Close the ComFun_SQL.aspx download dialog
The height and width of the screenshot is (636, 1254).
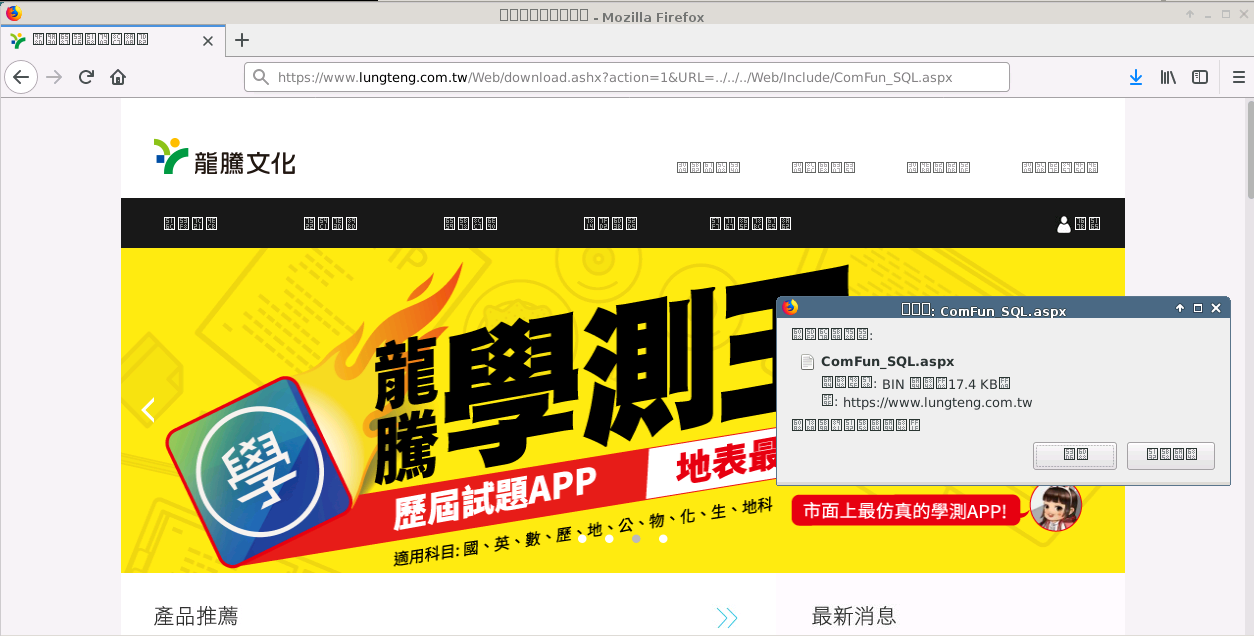pyautogui.click(x=1216, y=308)
